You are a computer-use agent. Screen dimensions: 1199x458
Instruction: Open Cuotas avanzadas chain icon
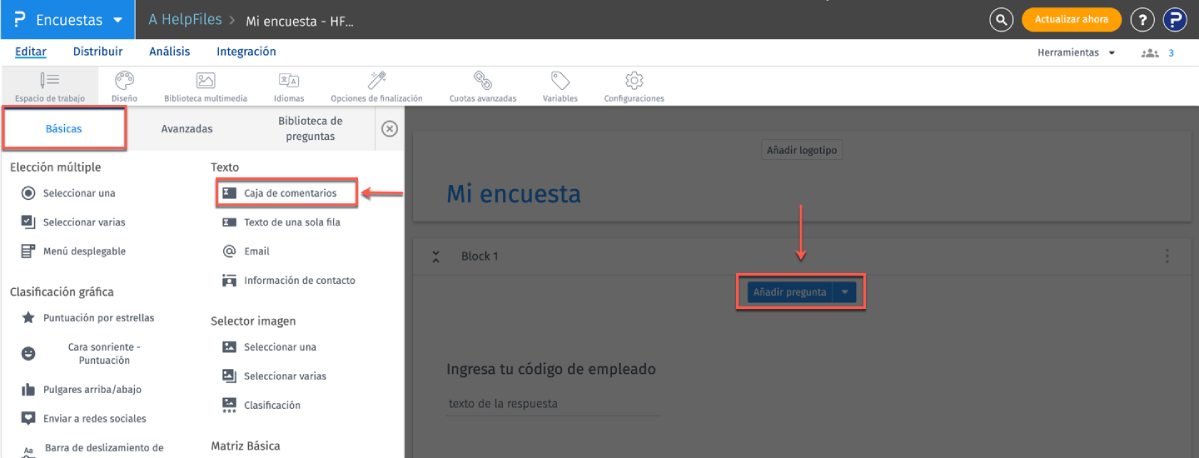pos(482,80)
